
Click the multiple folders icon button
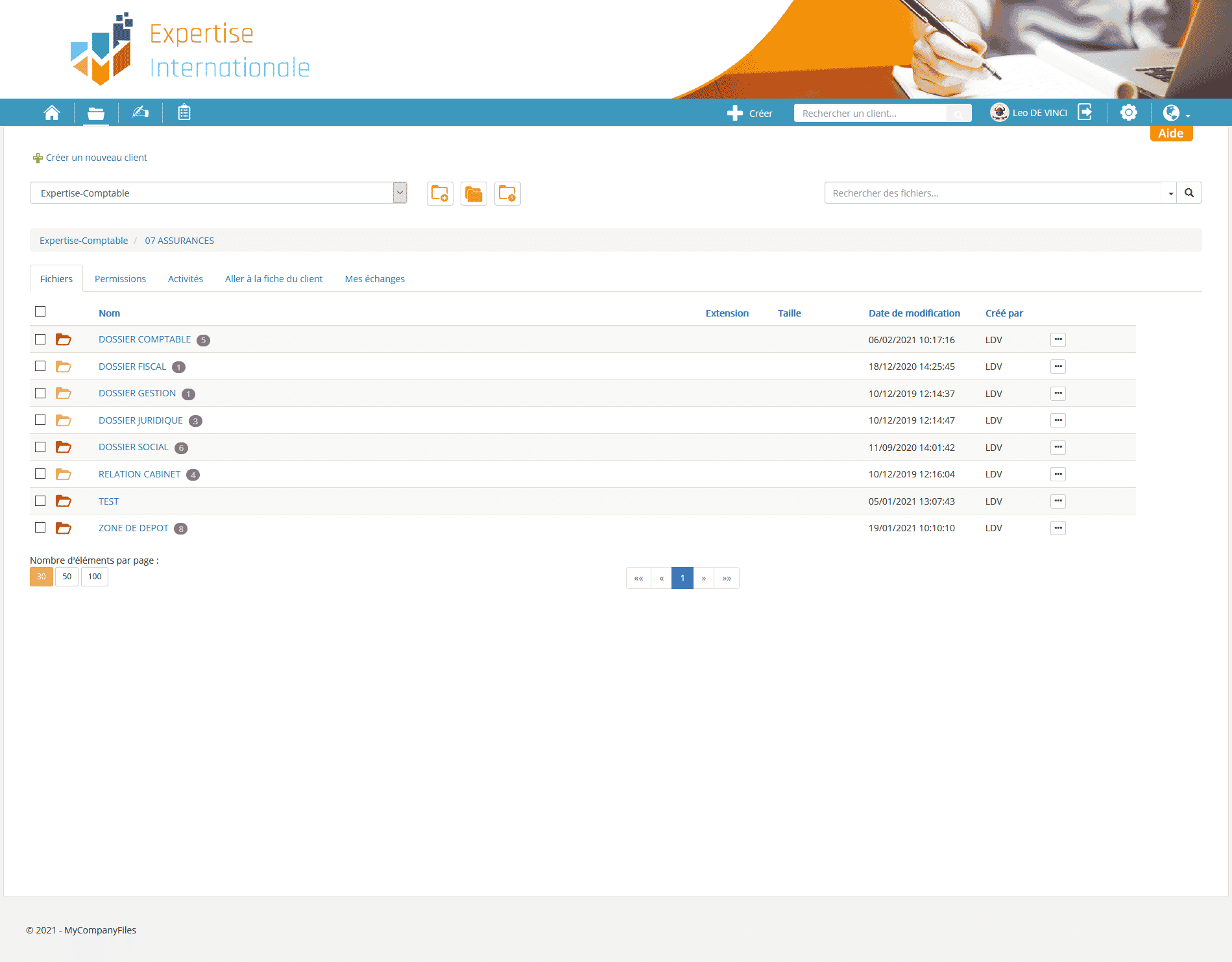coord(474,193)
